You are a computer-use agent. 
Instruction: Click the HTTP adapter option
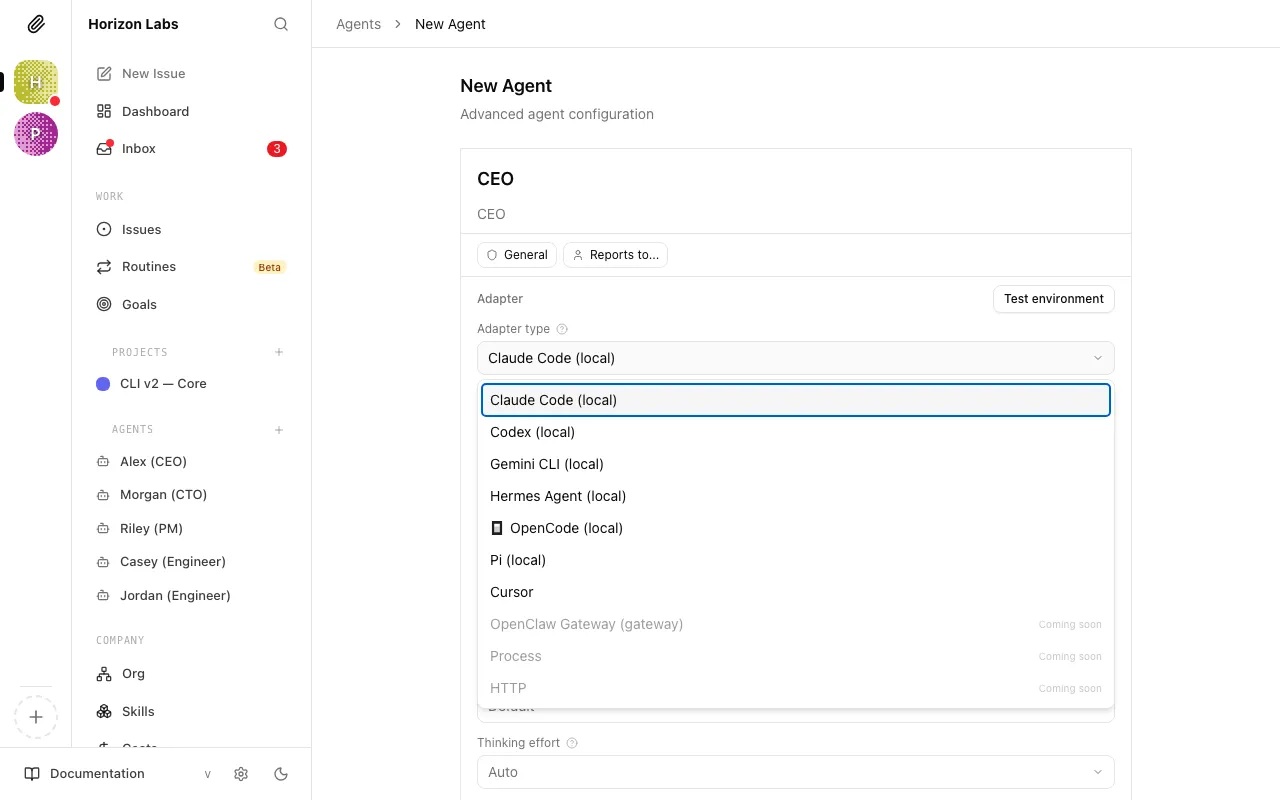[795, 688]
